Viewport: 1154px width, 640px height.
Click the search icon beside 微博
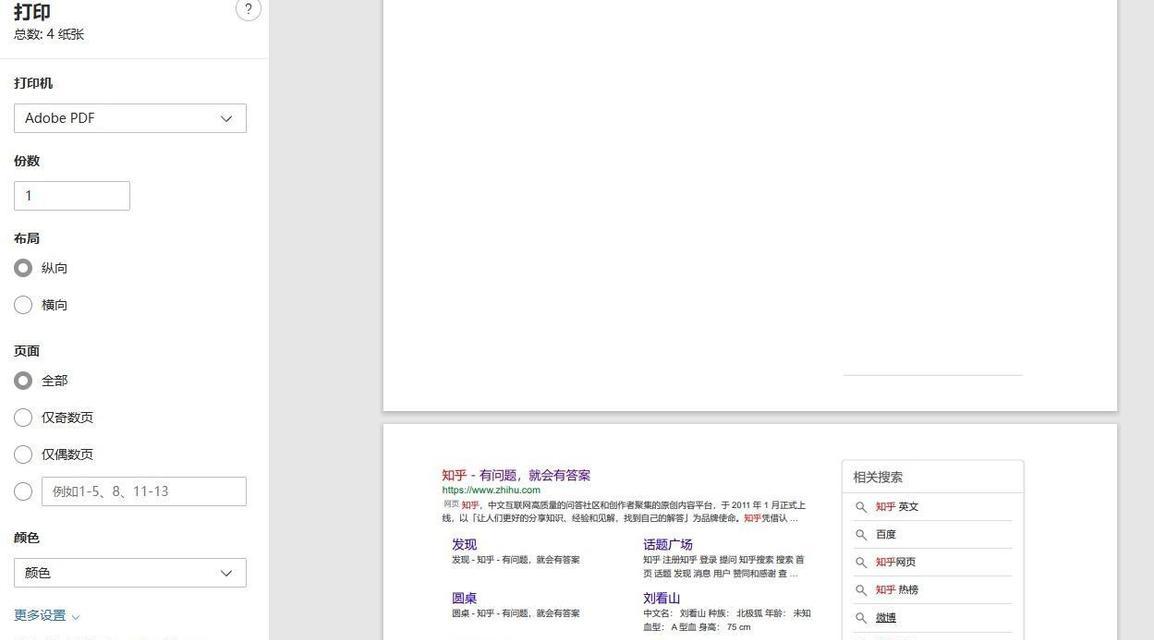861,618
